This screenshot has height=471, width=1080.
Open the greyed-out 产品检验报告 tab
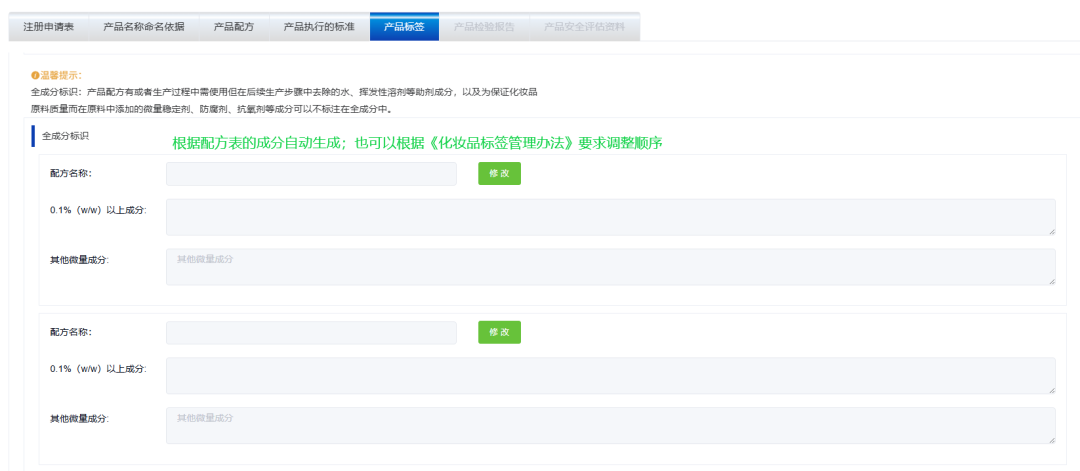pos(484,27)
